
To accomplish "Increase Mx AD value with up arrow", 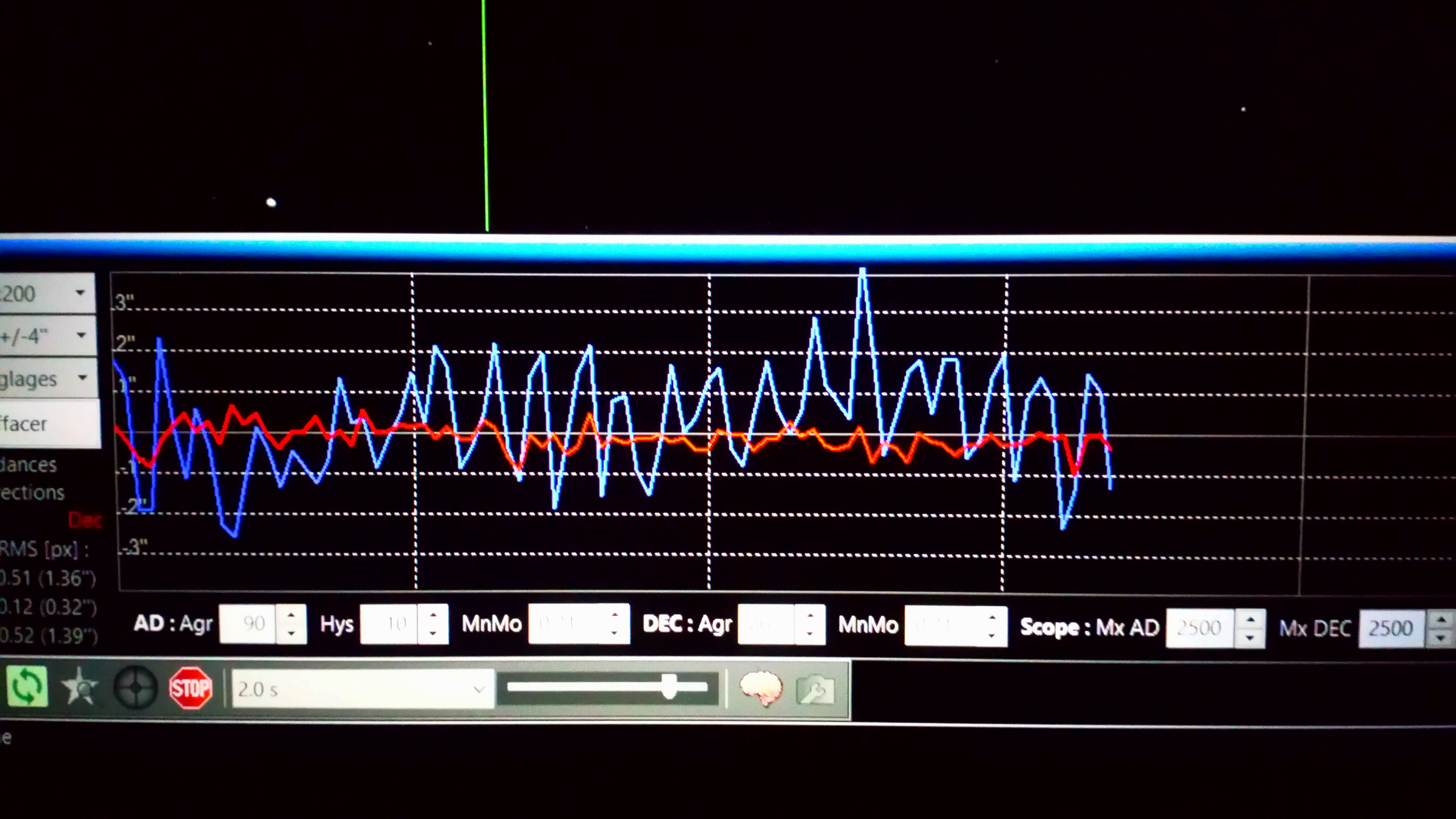I will coord(1250,620).
